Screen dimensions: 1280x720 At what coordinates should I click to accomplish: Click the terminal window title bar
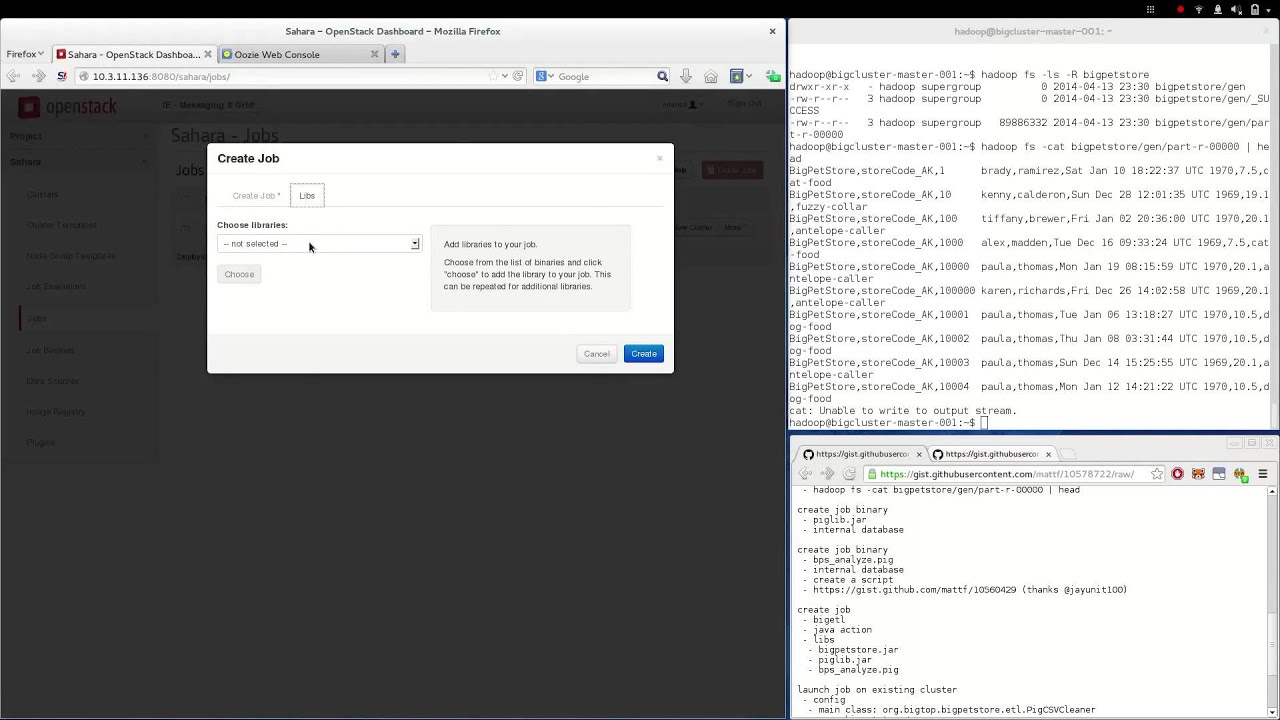click(x=1033, y=31)
